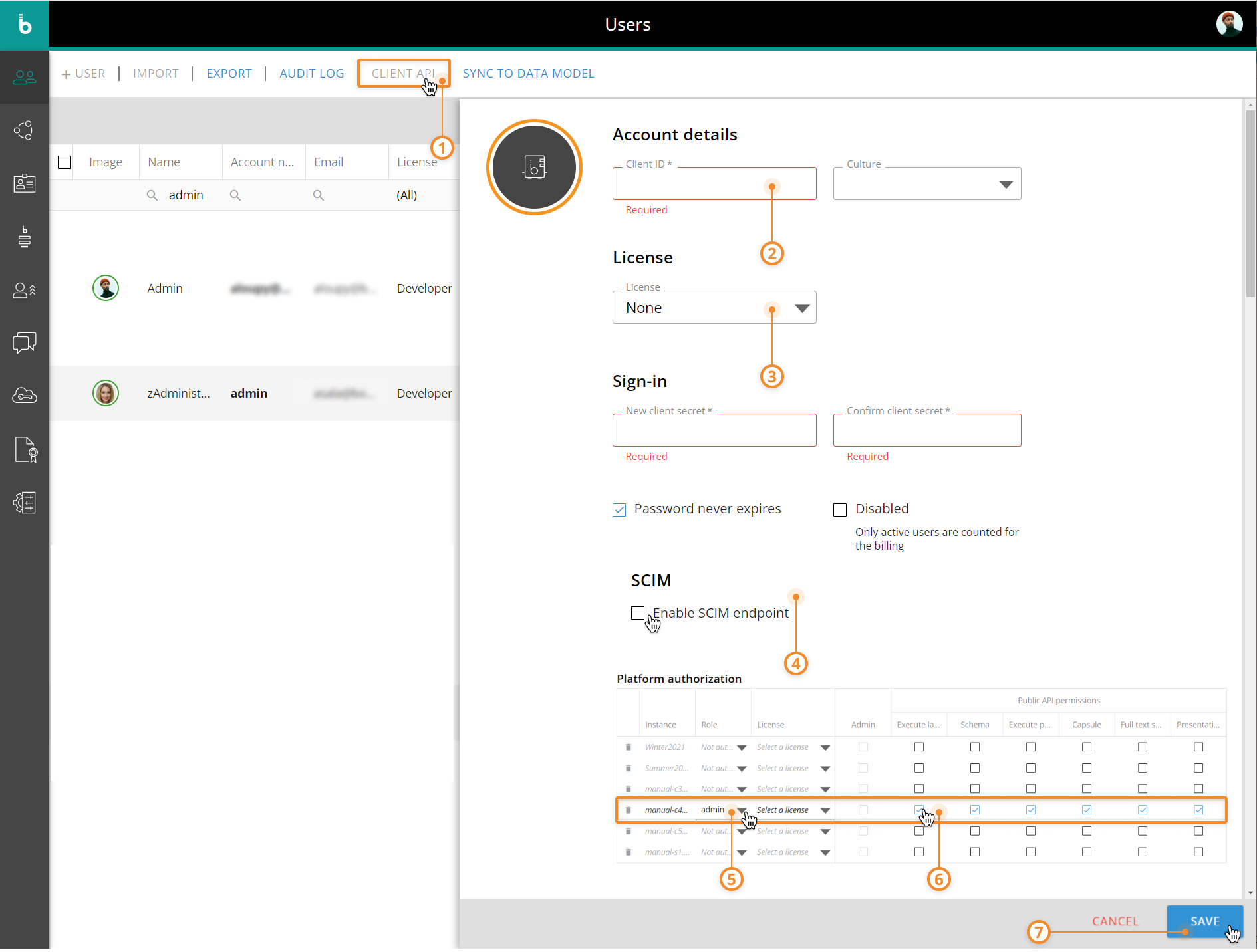
Task: Click the scrollbar down arrow
Action: point(1250,893)
